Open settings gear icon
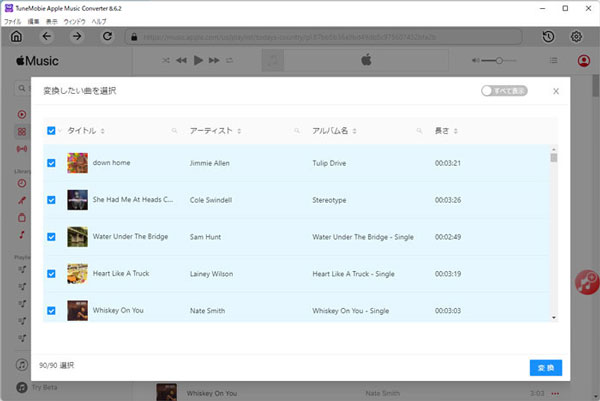Viewport: 600px width, 401px height. tap(576, 37)
